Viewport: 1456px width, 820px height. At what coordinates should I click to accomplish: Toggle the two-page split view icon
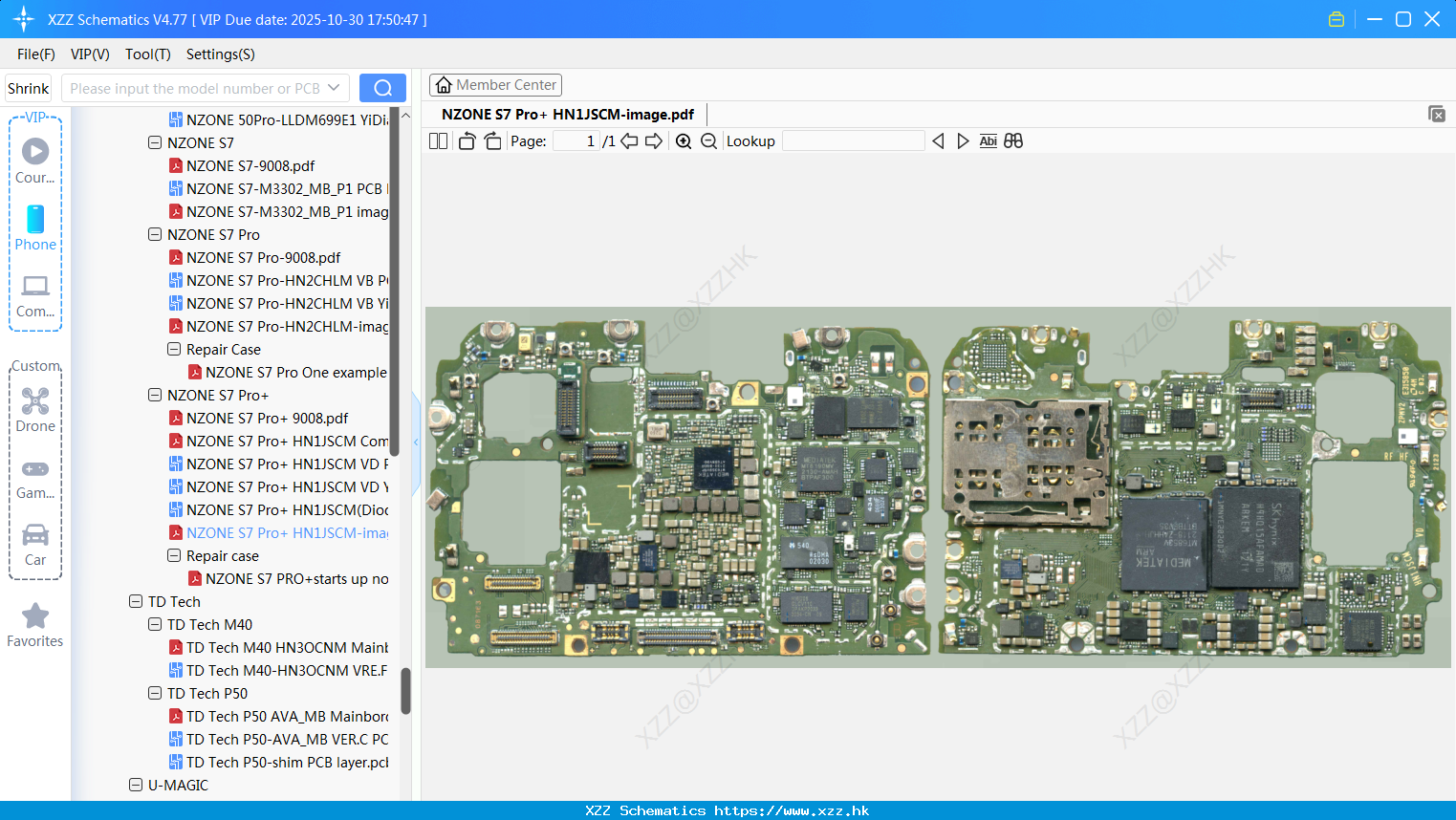click(x=438, y=141)
